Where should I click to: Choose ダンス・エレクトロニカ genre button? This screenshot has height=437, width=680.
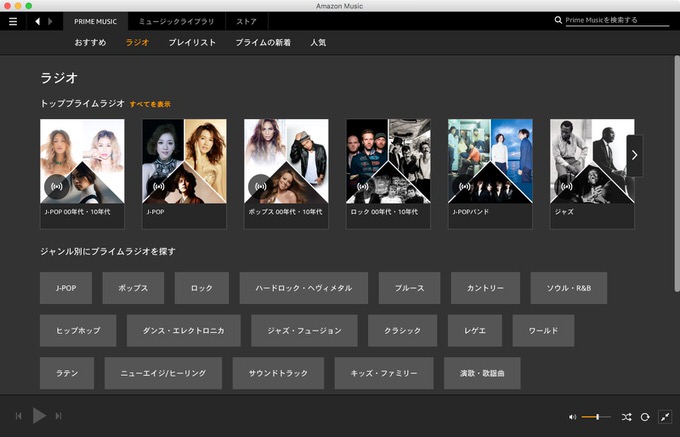coord(183,330)
